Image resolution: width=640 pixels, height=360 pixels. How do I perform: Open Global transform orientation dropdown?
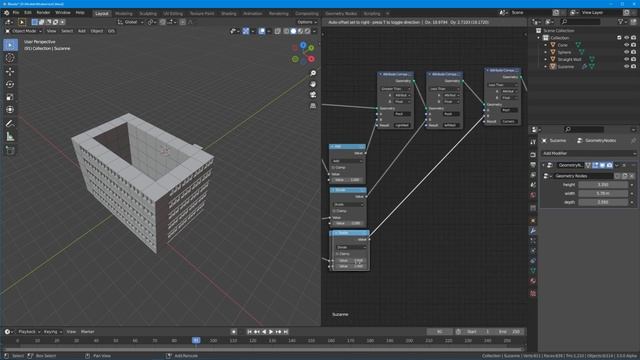coord(131,22)
